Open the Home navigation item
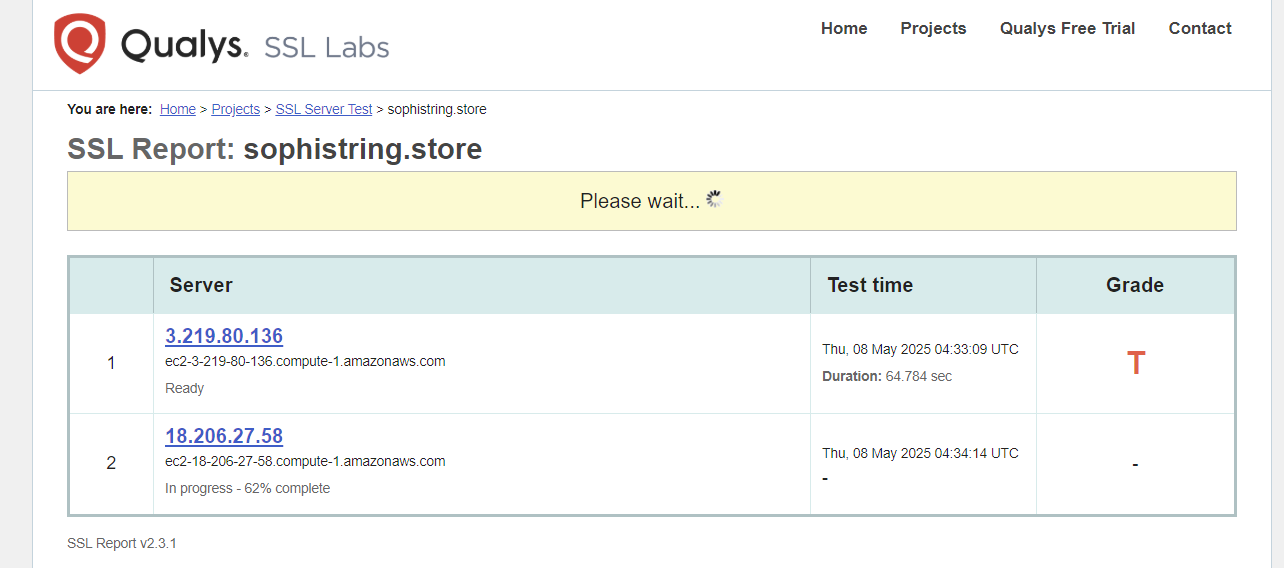Image resolution: width=1284 pixels, height=568 pixels. click(x=844, y=28)
